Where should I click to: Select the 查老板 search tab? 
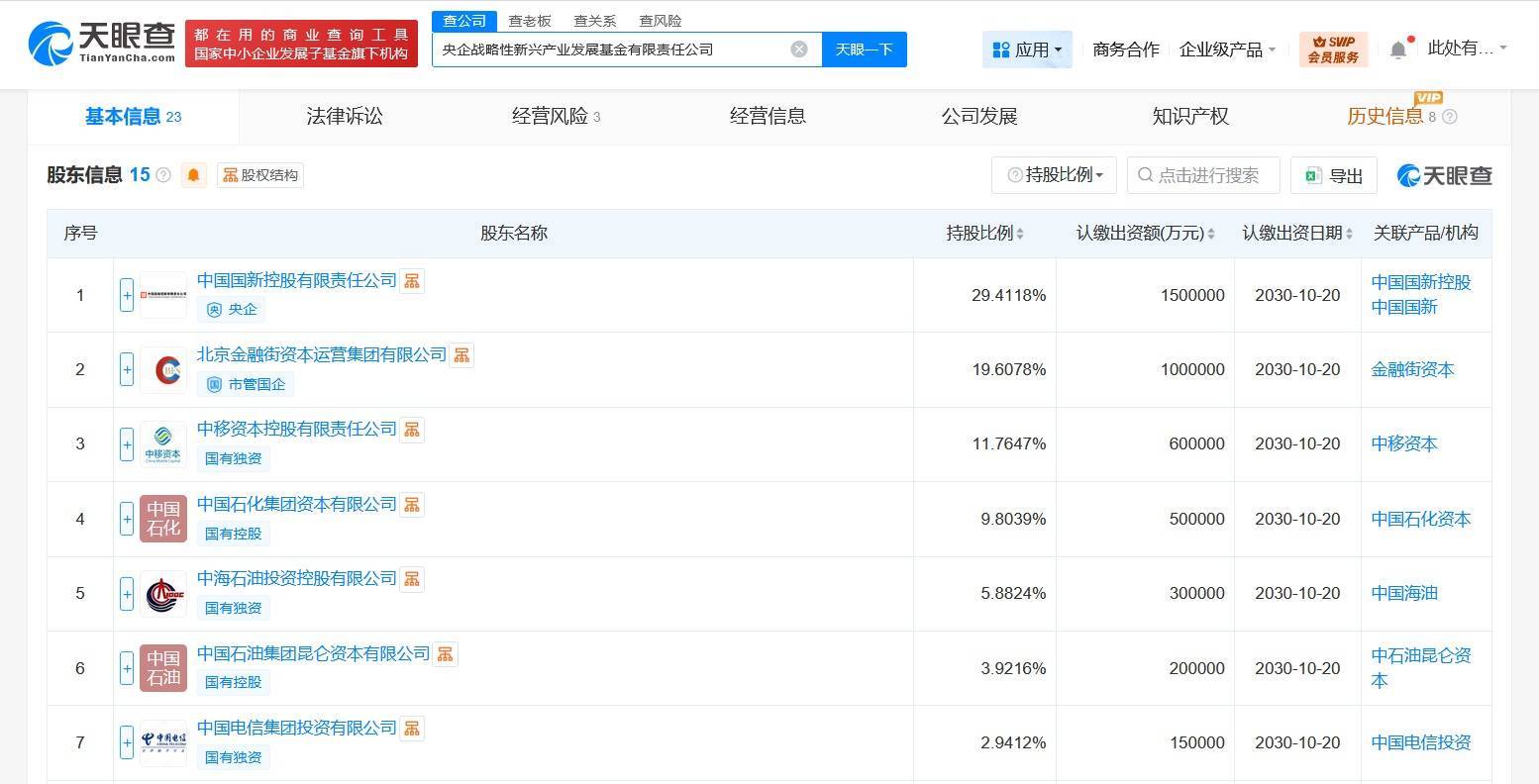(x=529, y=21)
